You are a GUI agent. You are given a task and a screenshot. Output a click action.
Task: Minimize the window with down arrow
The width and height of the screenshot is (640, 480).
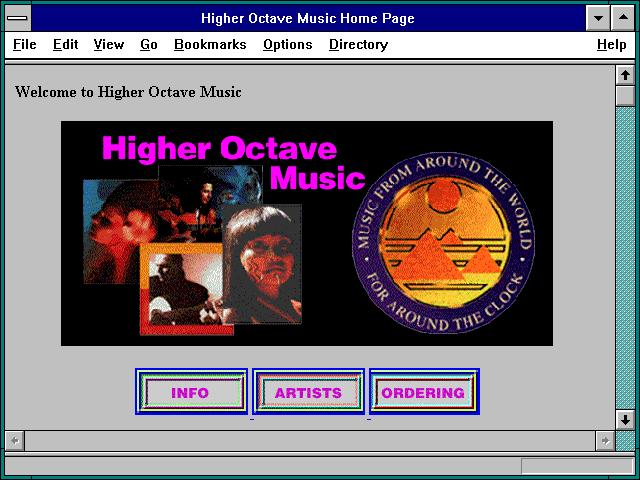[x=598, y=18]
